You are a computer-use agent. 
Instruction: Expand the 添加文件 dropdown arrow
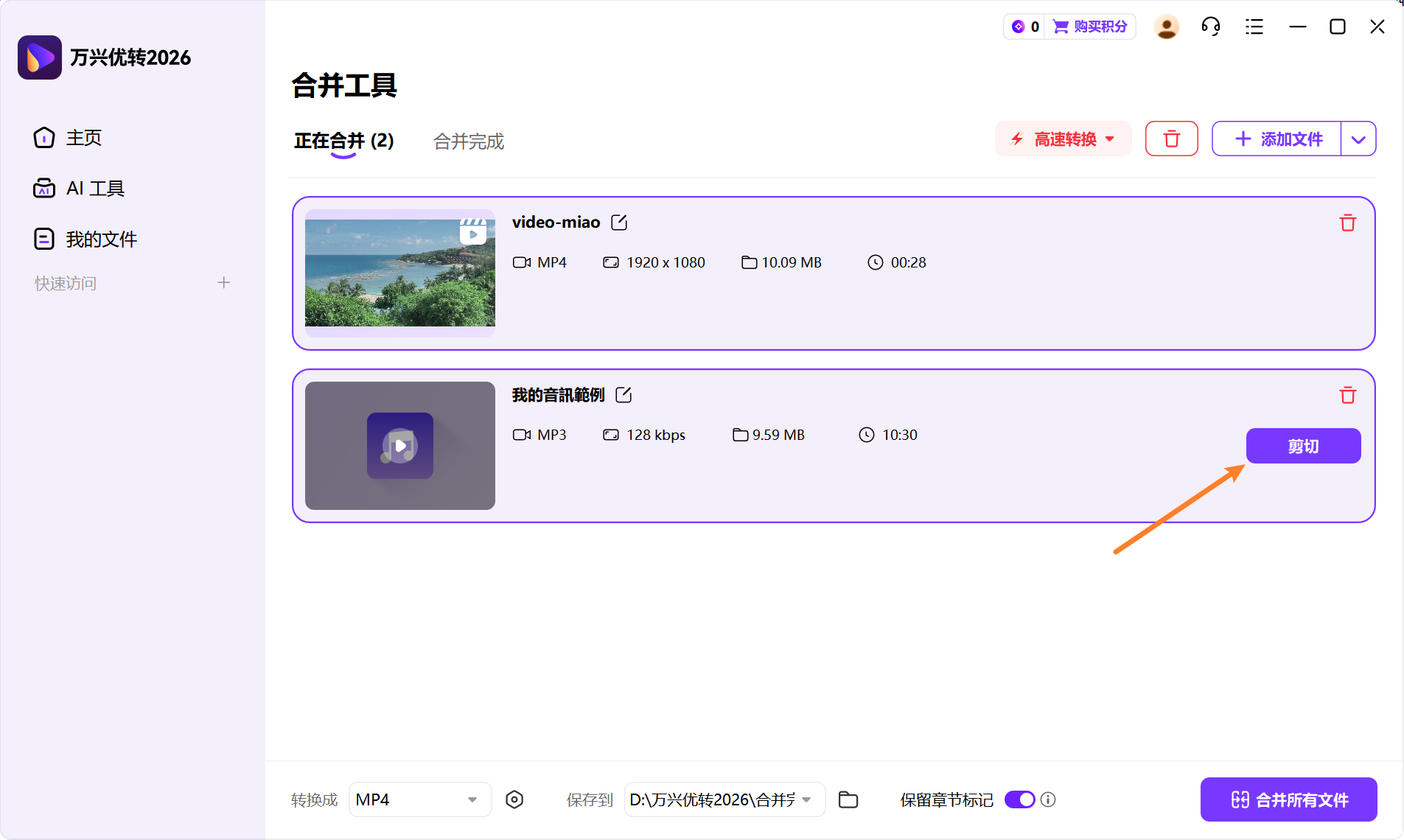pos(1358,139)
